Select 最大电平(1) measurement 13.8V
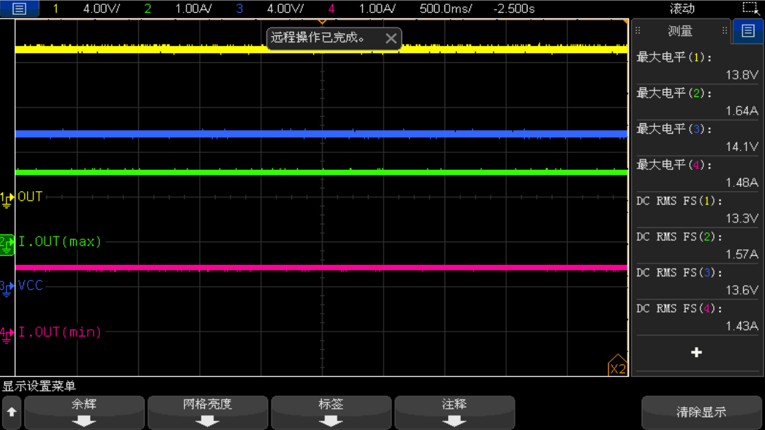This screenshot has width=765, height=430. (x=697, y=65)
